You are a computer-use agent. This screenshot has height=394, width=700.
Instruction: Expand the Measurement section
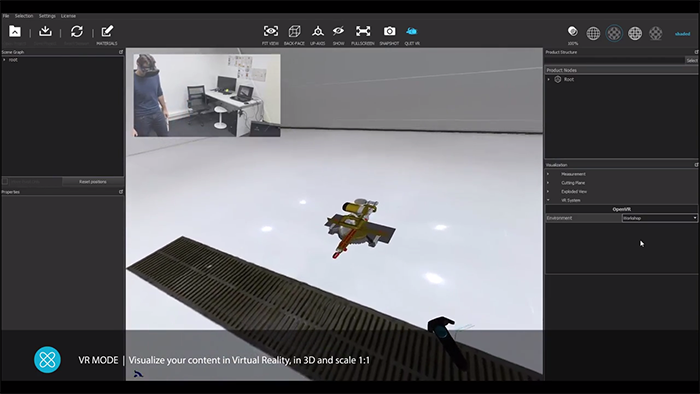[x=573, y=174]
